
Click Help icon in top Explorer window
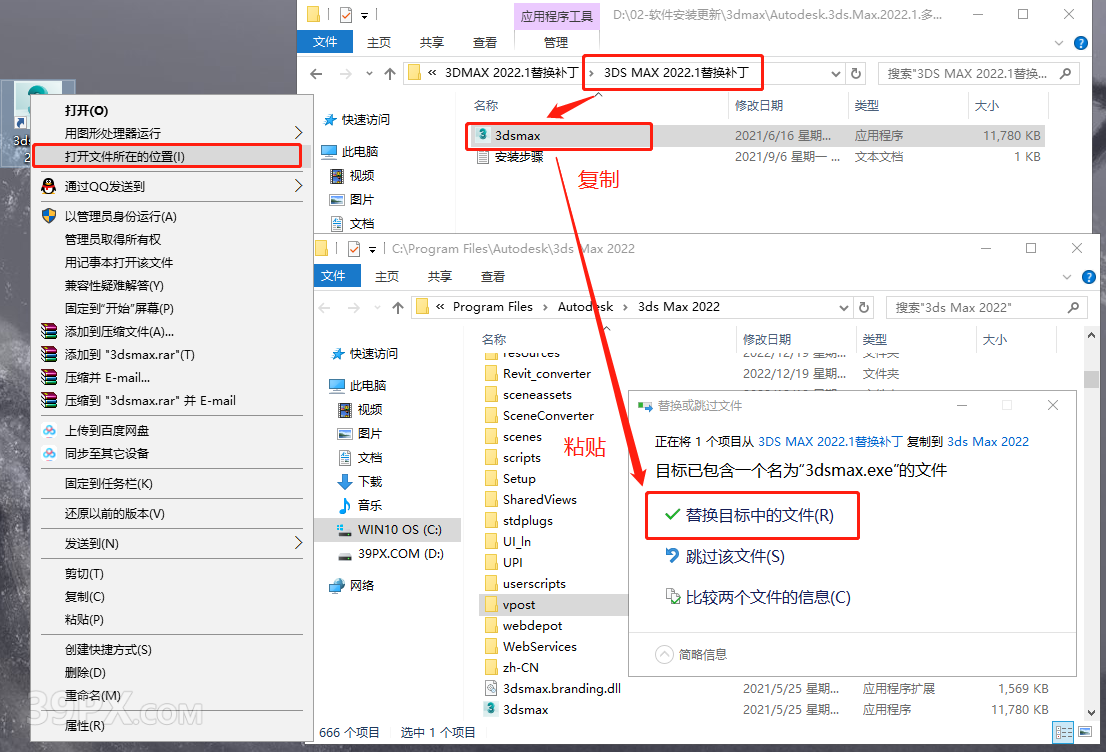[x=1080, y=43]
